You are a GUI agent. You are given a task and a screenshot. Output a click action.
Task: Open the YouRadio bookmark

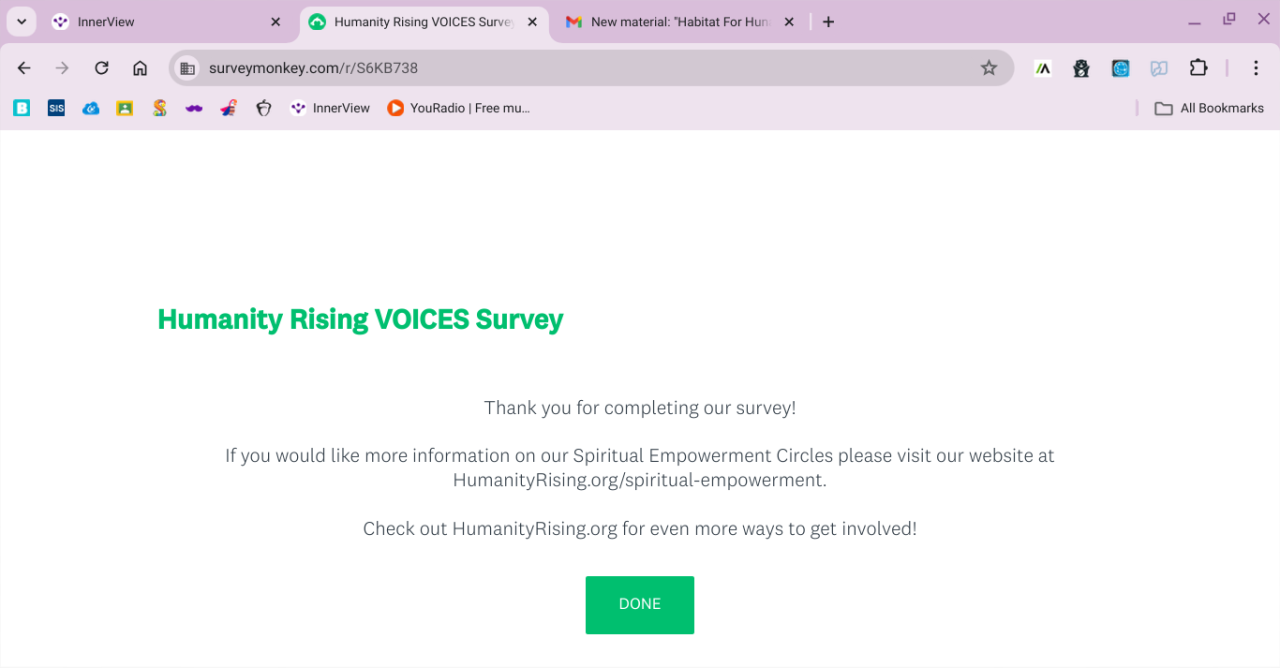point(458,108)
